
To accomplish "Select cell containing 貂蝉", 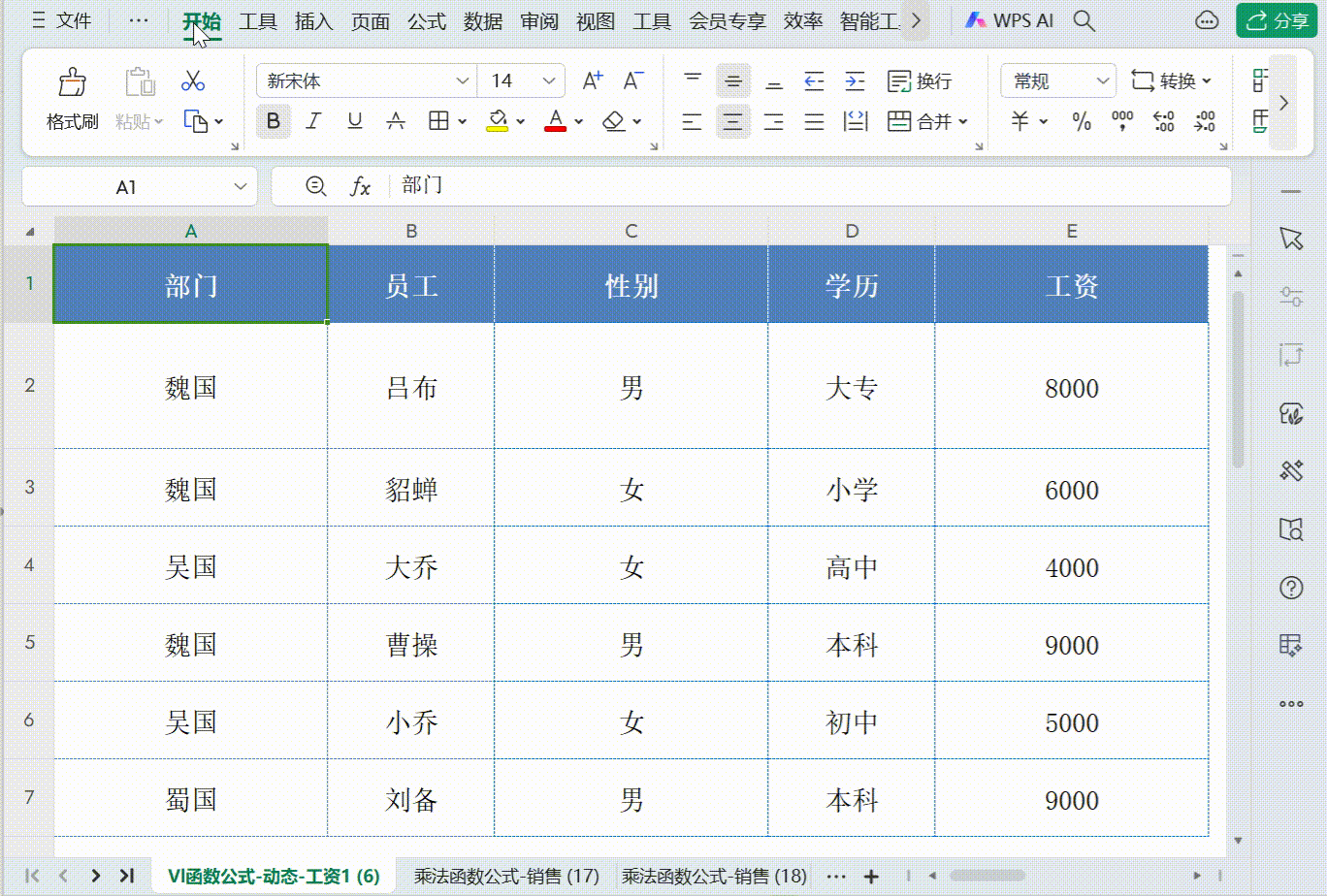I will 411,488.
